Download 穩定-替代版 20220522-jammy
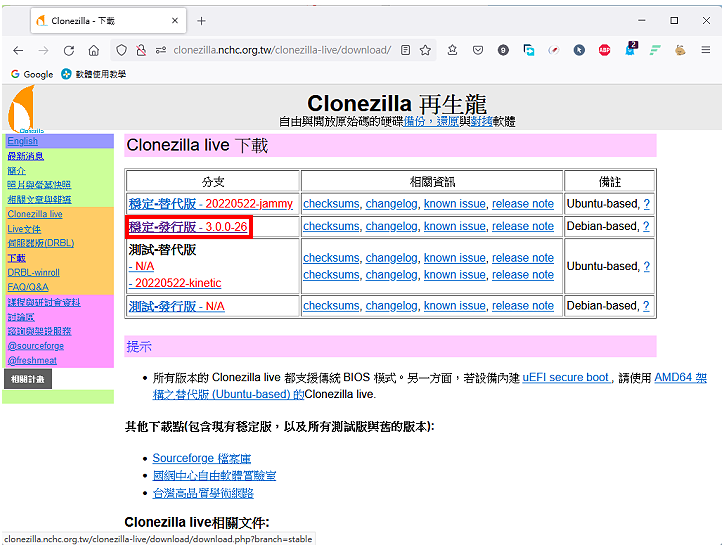The image size is (724, 545). (x=211, y=204)
